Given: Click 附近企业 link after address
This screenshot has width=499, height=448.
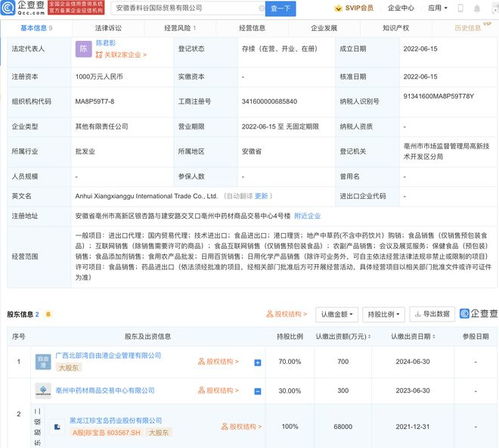Looking at the screenshot, I should [307, 216].
